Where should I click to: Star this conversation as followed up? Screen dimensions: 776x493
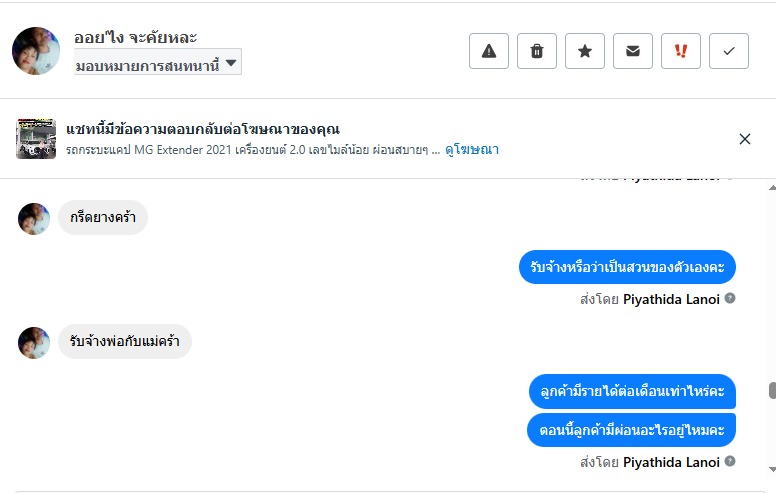pos(585,51)
